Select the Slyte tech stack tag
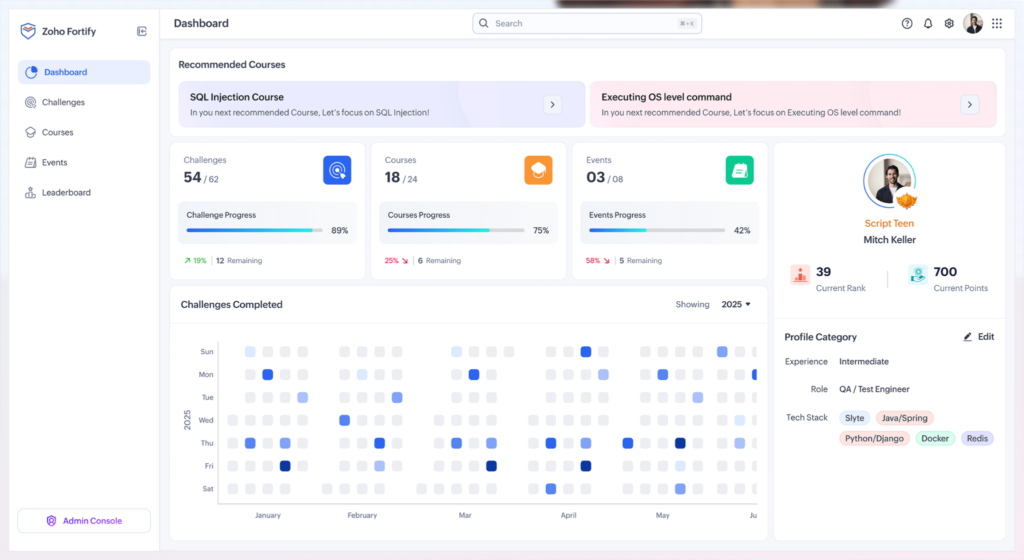The image size is (1024, 560). click(x=854, y=418)
